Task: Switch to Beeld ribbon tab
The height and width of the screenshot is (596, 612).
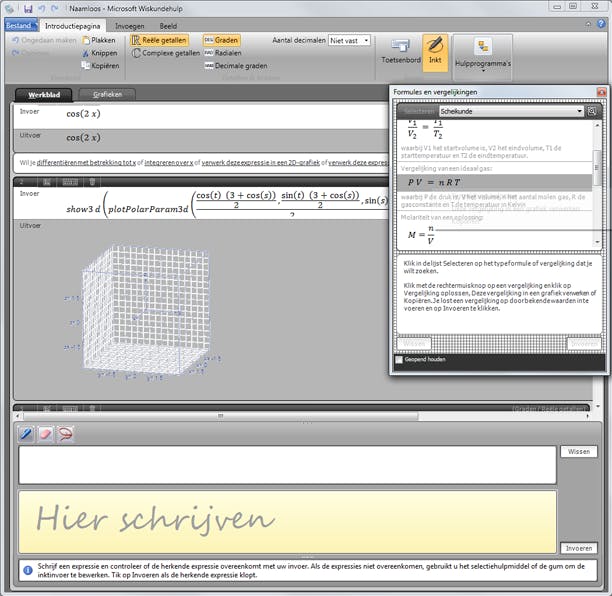Action: pos(168,26)
